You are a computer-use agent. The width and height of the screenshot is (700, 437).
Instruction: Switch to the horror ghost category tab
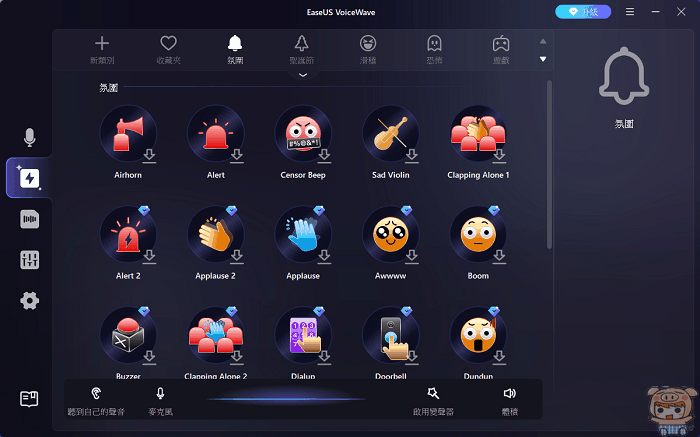pos(434,50)
